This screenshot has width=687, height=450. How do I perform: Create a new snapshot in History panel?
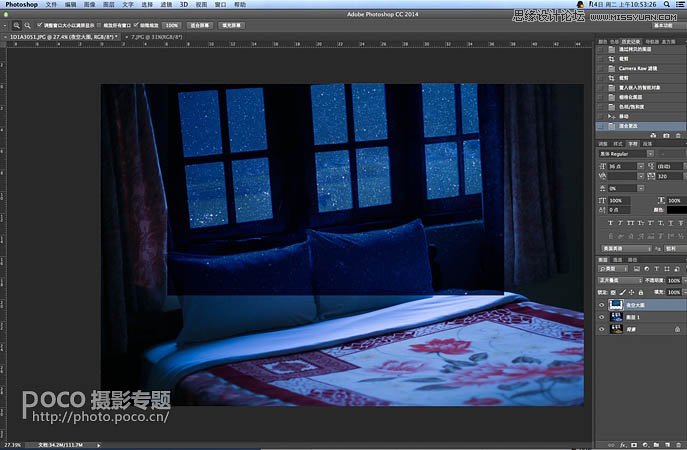666,135
